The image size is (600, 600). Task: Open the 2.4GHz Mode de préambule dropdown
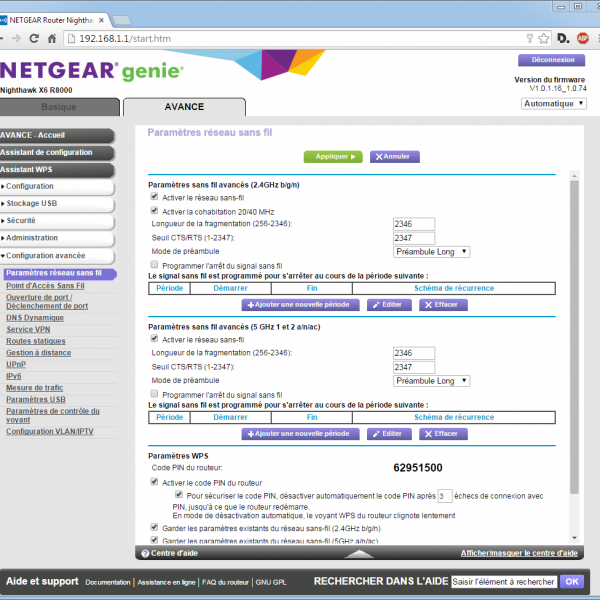tap(431, 252)
